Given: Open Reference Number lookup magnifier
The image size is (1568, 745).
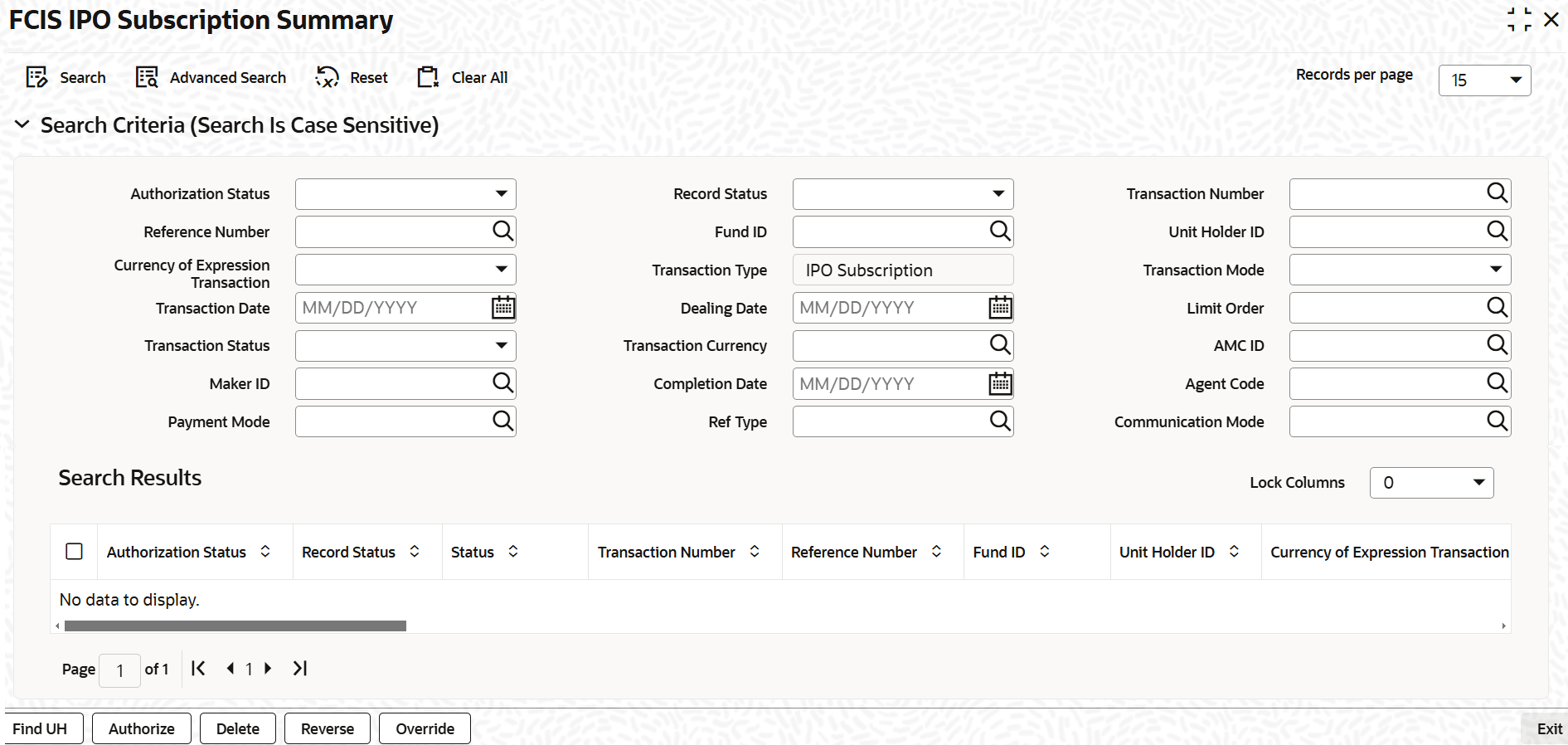Looking at the screenshot, I should coord(502,231).
